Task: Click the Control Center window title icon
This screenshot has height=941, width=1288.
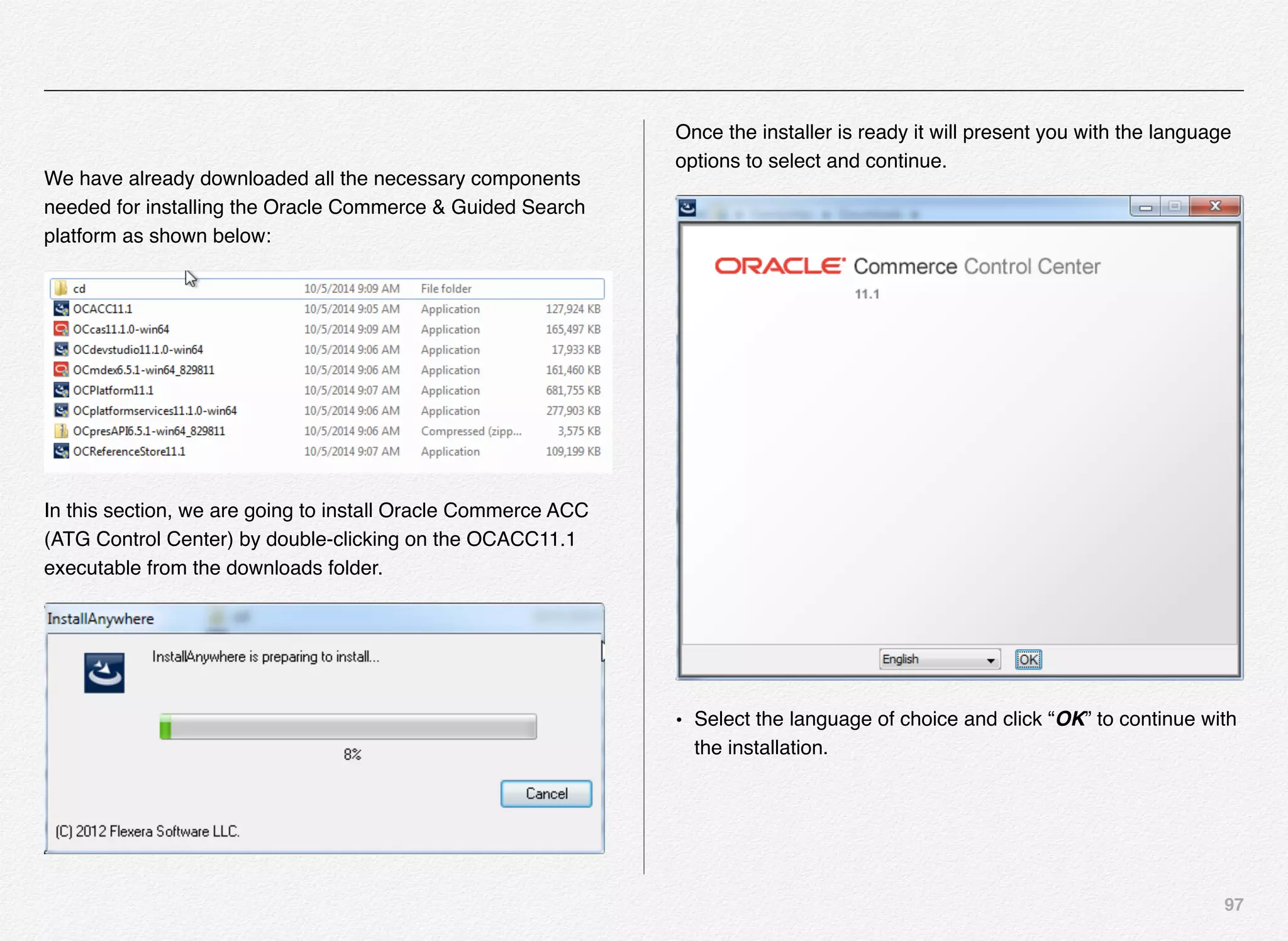Action: pos(687,208)
